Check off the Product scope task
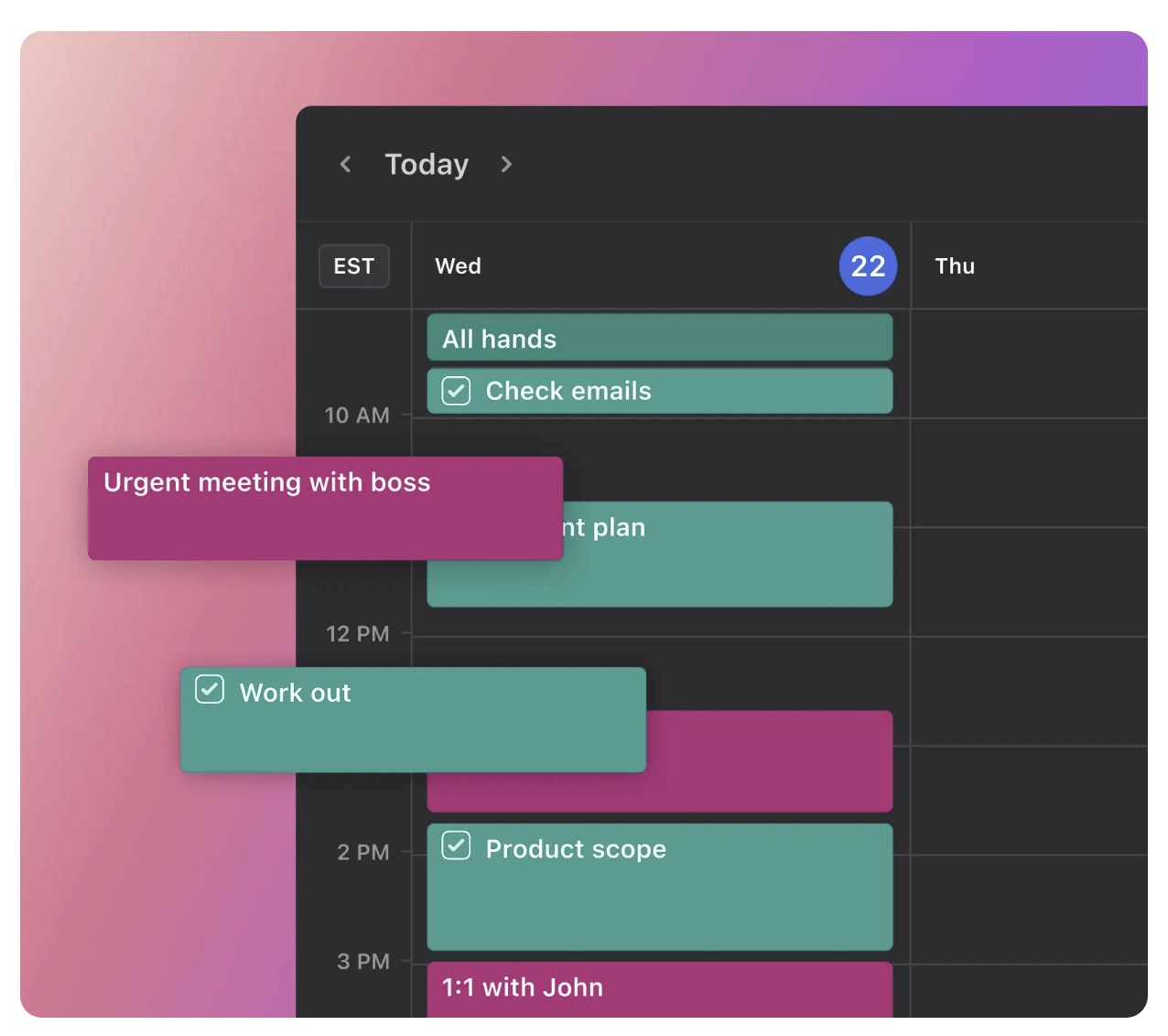The image size is (1168, 1036). [455, 846]
